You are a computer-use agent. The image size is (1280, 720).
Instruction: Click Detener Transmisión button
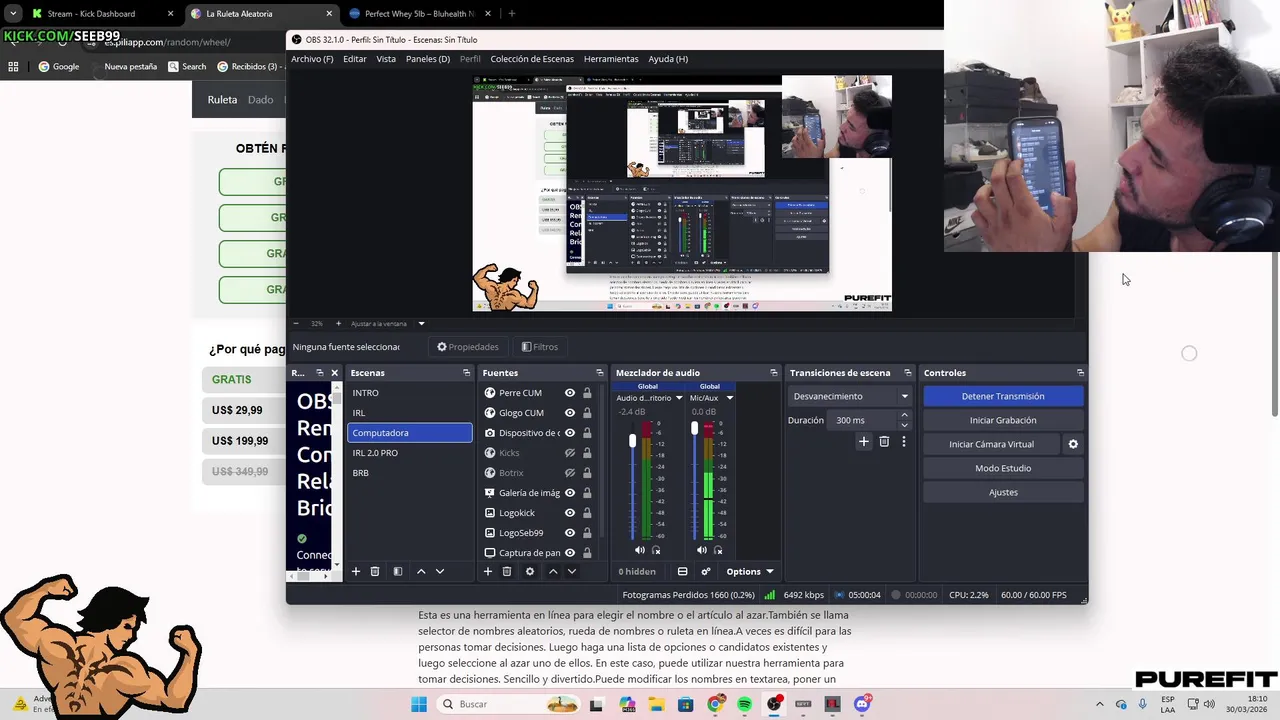(1003, 396)
